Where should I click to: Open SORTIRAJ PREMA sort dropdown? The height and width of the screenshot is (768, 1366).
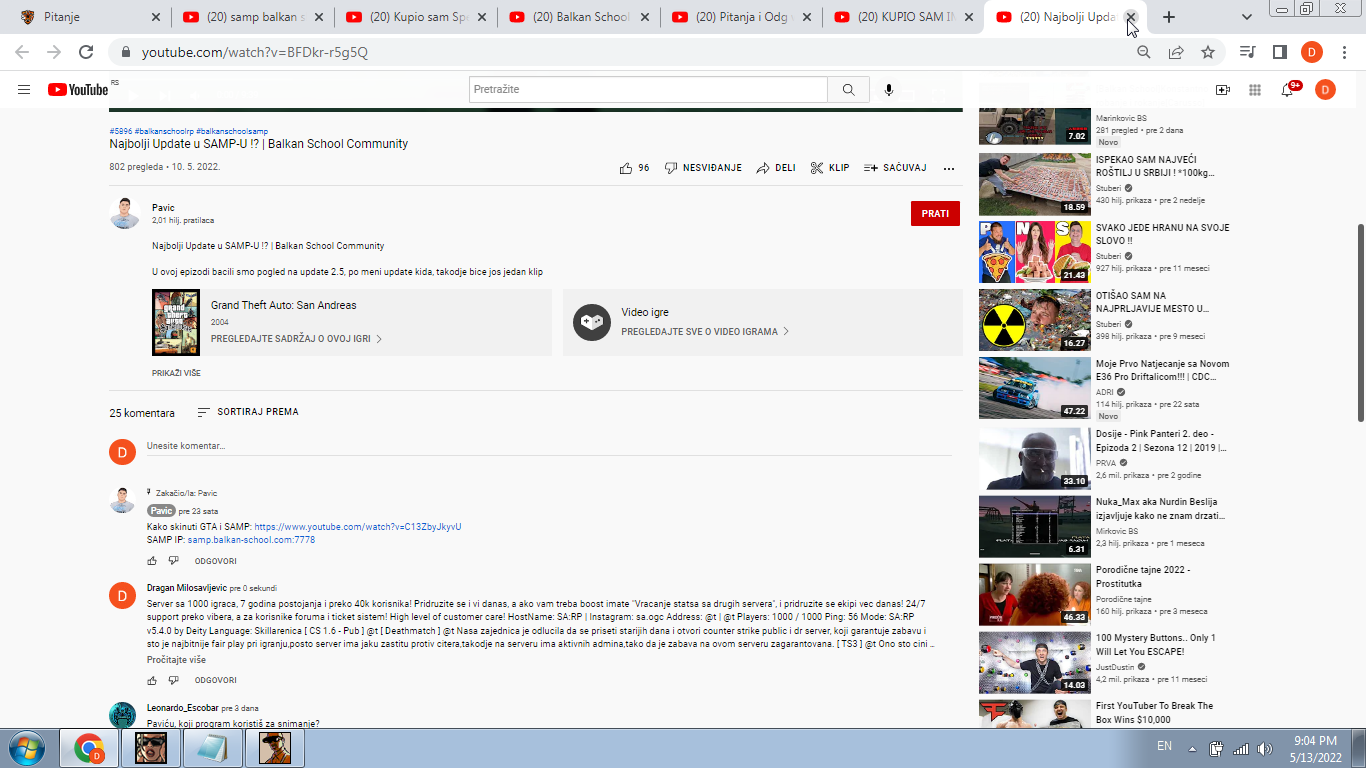coord(248,412)
